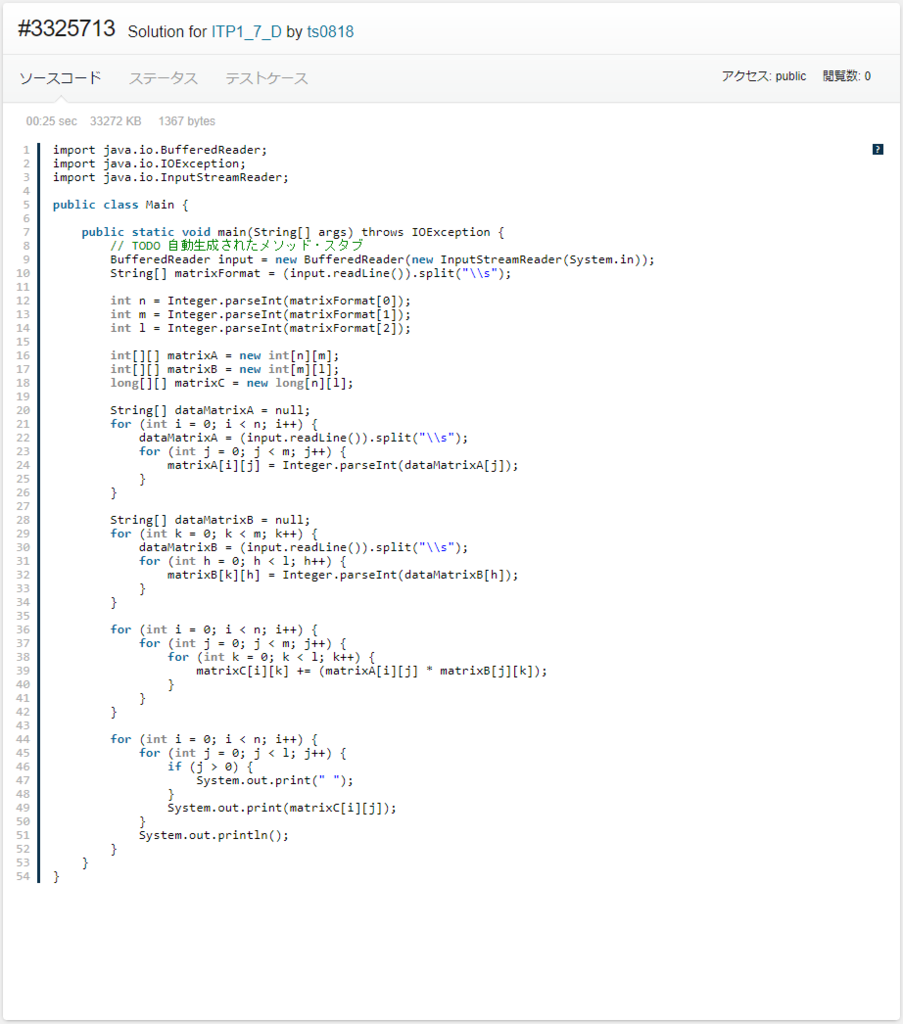
Task: Click the 33272 KB memory value
Action: (x=116, y=121)
